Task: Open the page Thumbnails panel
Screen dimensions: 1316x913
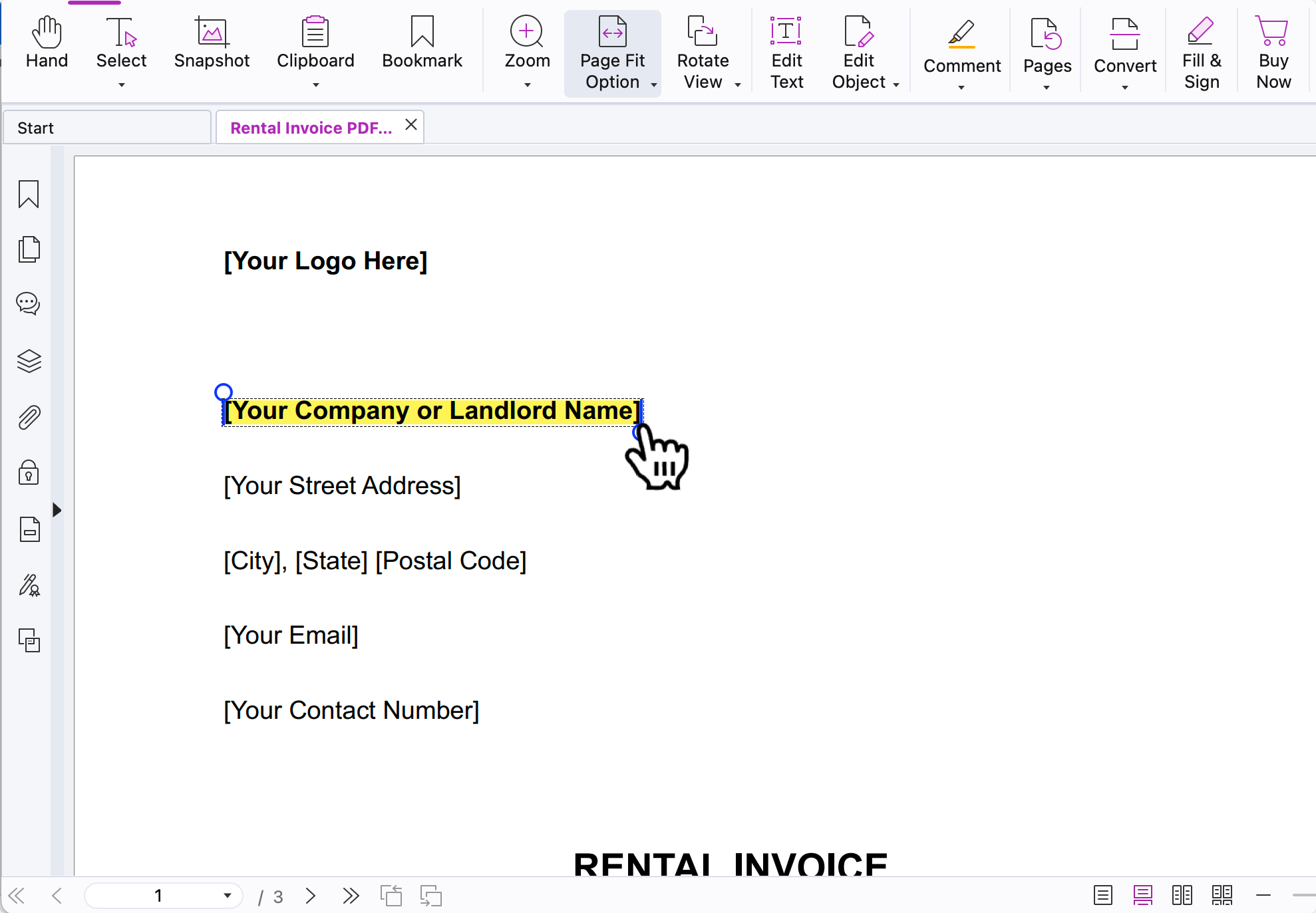Action: [29, 249]
